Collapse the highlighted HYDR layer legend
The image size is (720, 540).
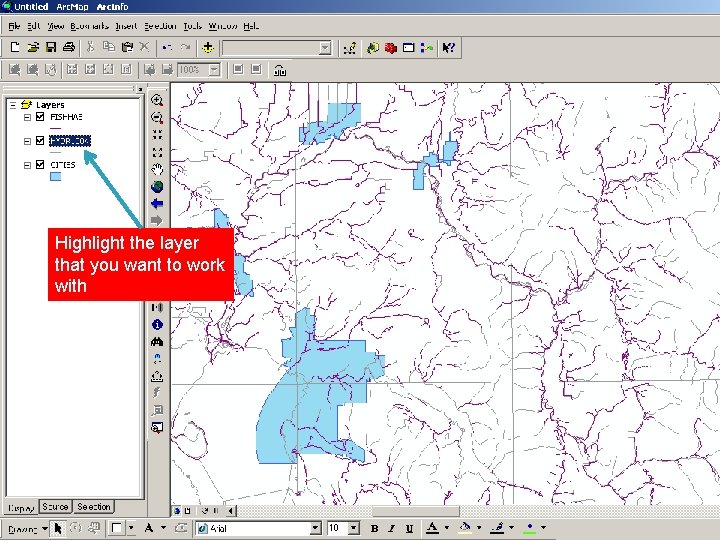(27, 141)
